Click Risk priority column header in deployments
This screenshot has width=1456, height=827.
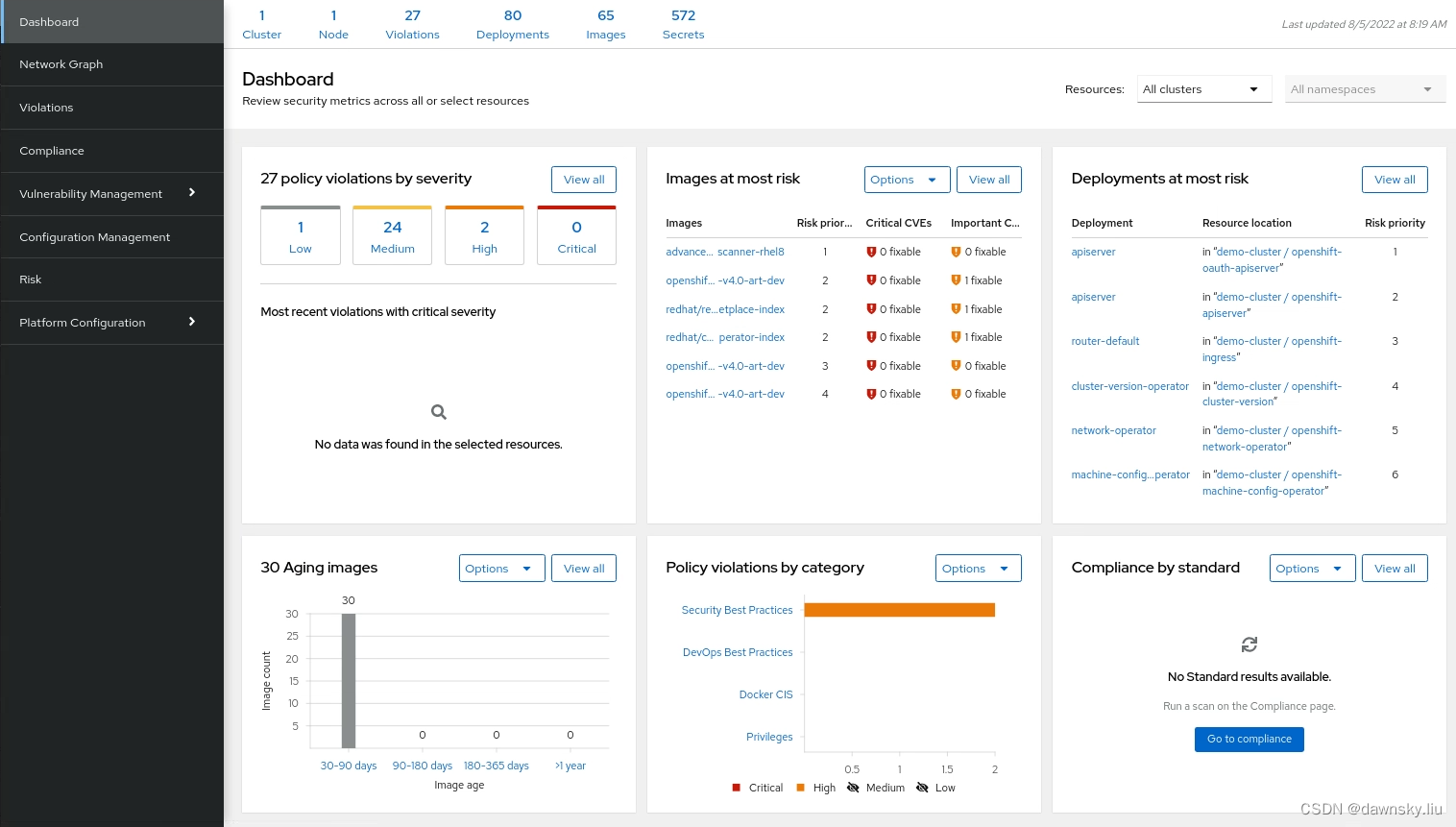(1395, 223)
